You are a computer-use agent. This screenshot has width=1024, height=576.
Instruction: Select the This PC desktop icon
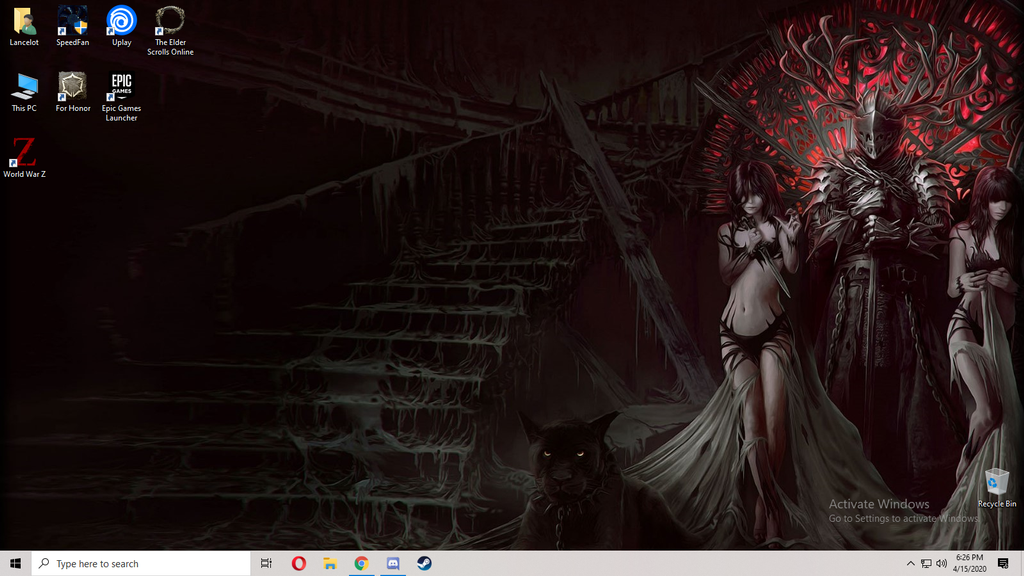pos(24,92)
